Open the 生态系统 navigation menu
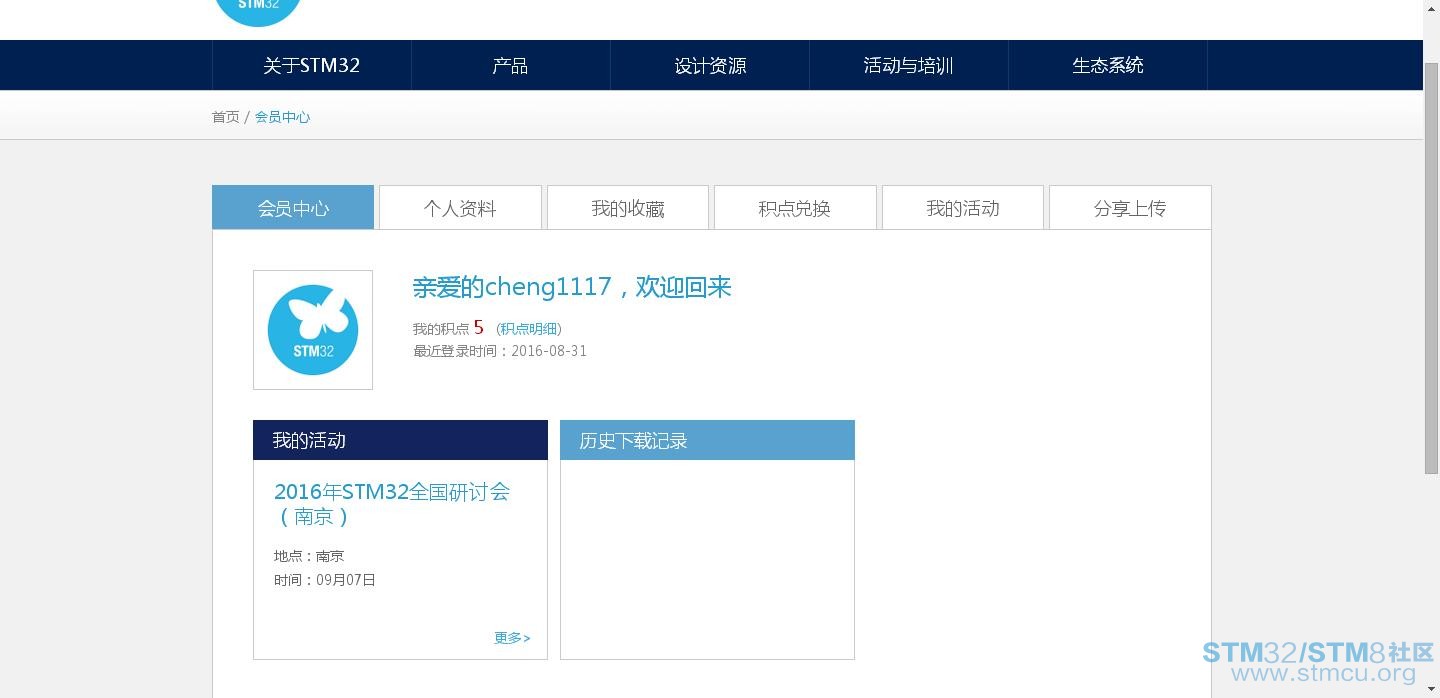 point(1107,65)
